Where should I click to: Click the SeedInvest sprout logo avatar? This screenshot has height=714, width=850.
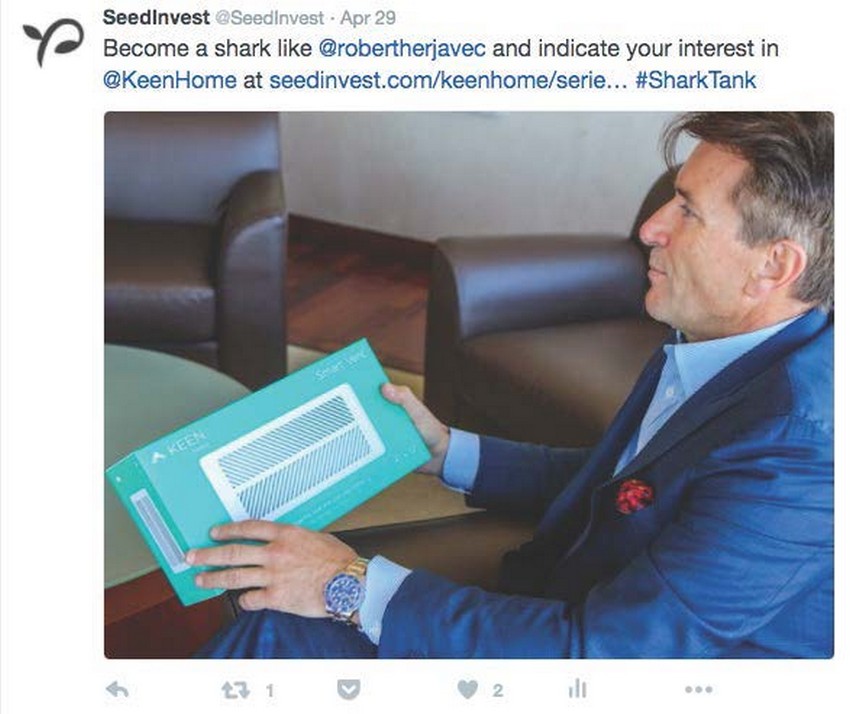tap(50, 40)
